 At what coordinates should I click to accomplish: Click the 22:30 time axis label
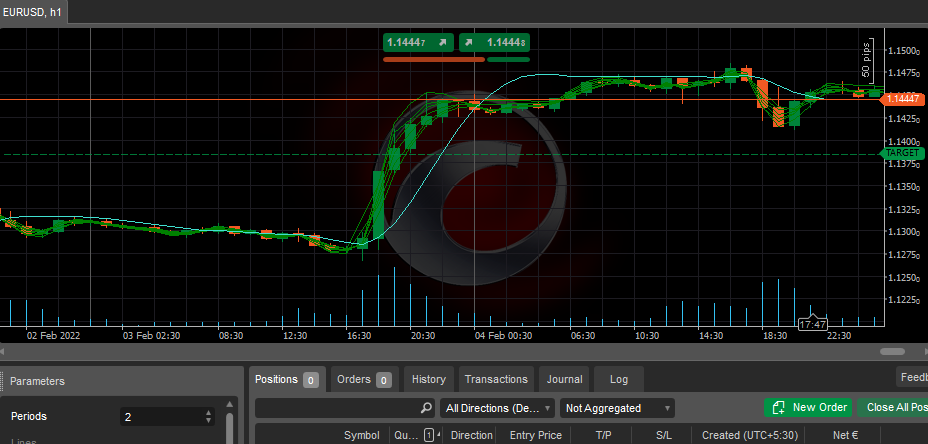[838, 336]
